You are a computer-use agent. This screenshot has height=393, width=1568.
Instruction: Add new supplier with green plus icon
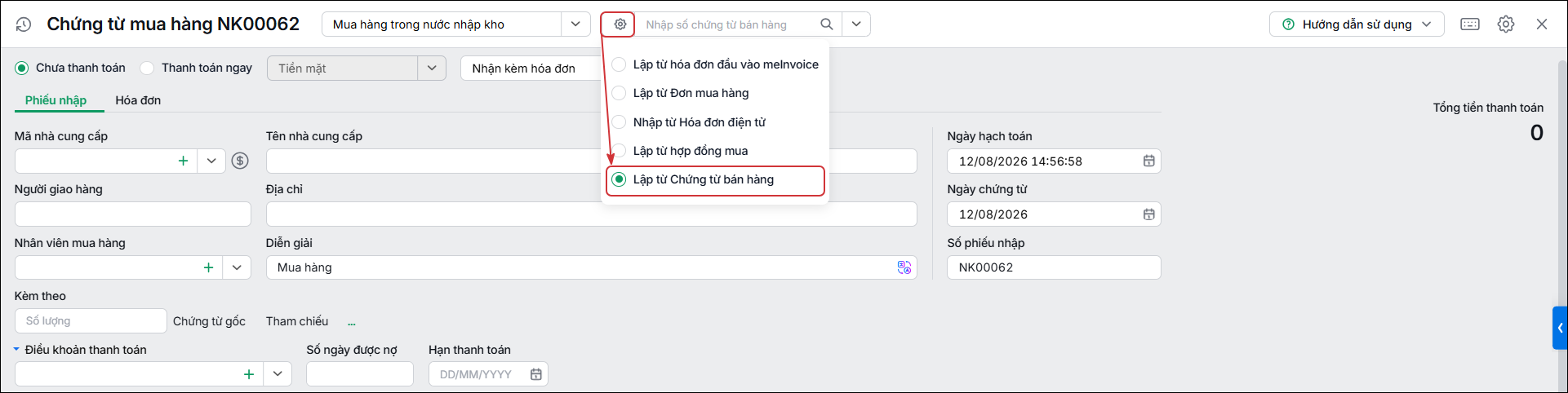[x=183, y=161]
